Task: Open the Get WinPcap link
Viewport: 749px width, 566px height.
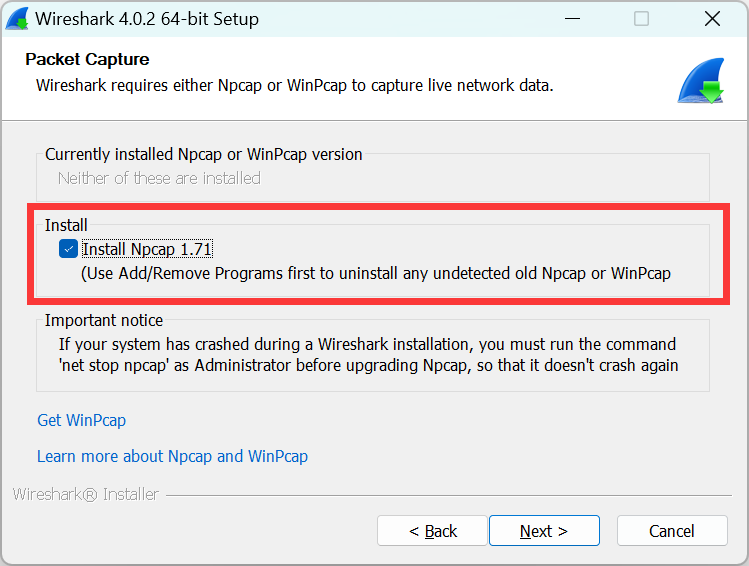Action: pyautogui.click(x=81, y=420)
